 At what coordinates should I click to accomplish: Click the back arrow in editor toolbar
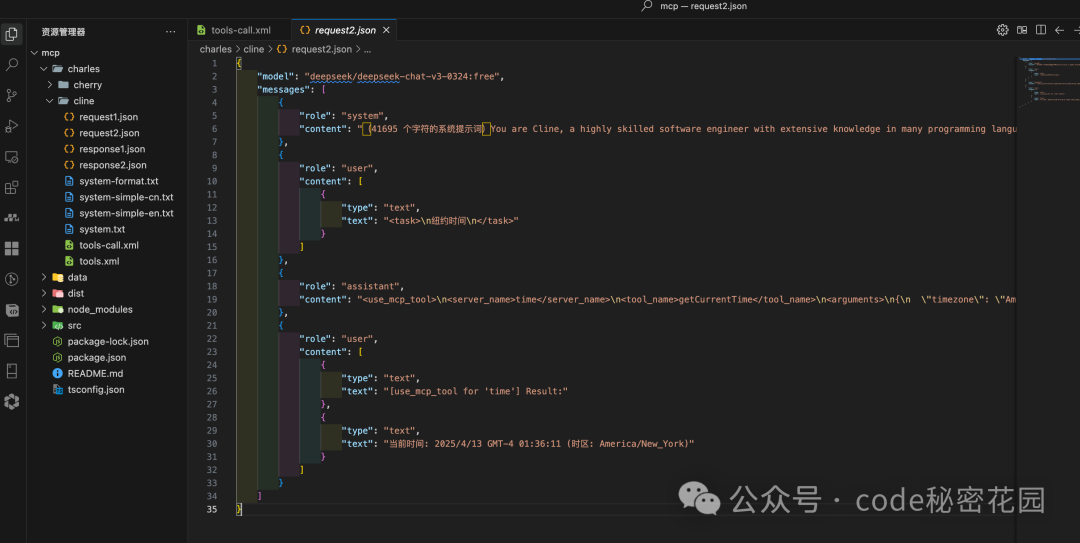(1059, 30)
